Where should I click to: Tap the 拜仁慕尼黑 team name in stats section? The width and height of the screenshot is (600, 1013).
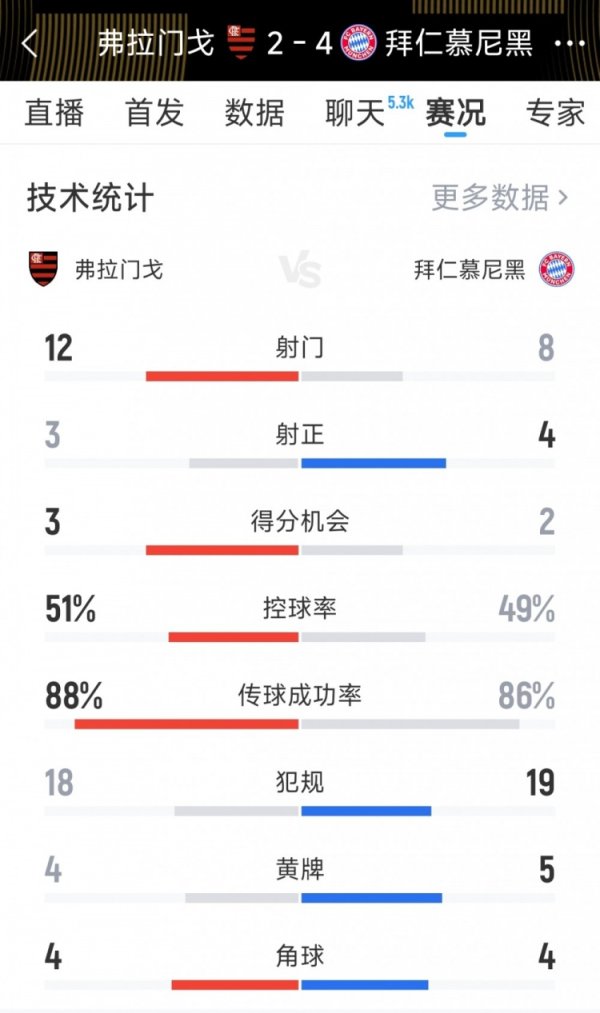470,269
